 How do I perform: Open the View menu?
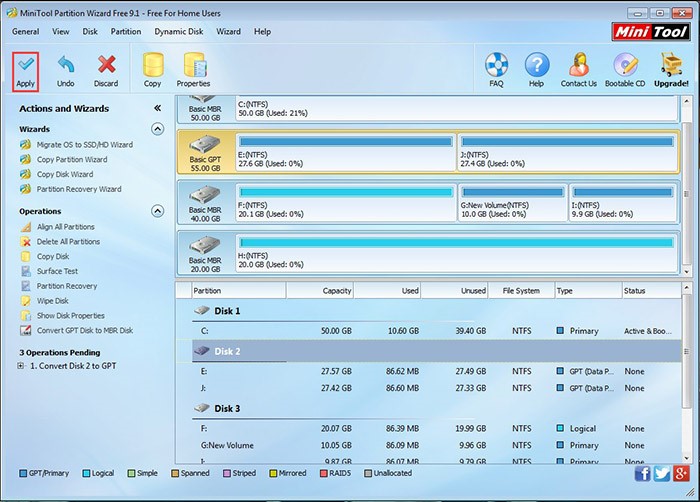60,32
